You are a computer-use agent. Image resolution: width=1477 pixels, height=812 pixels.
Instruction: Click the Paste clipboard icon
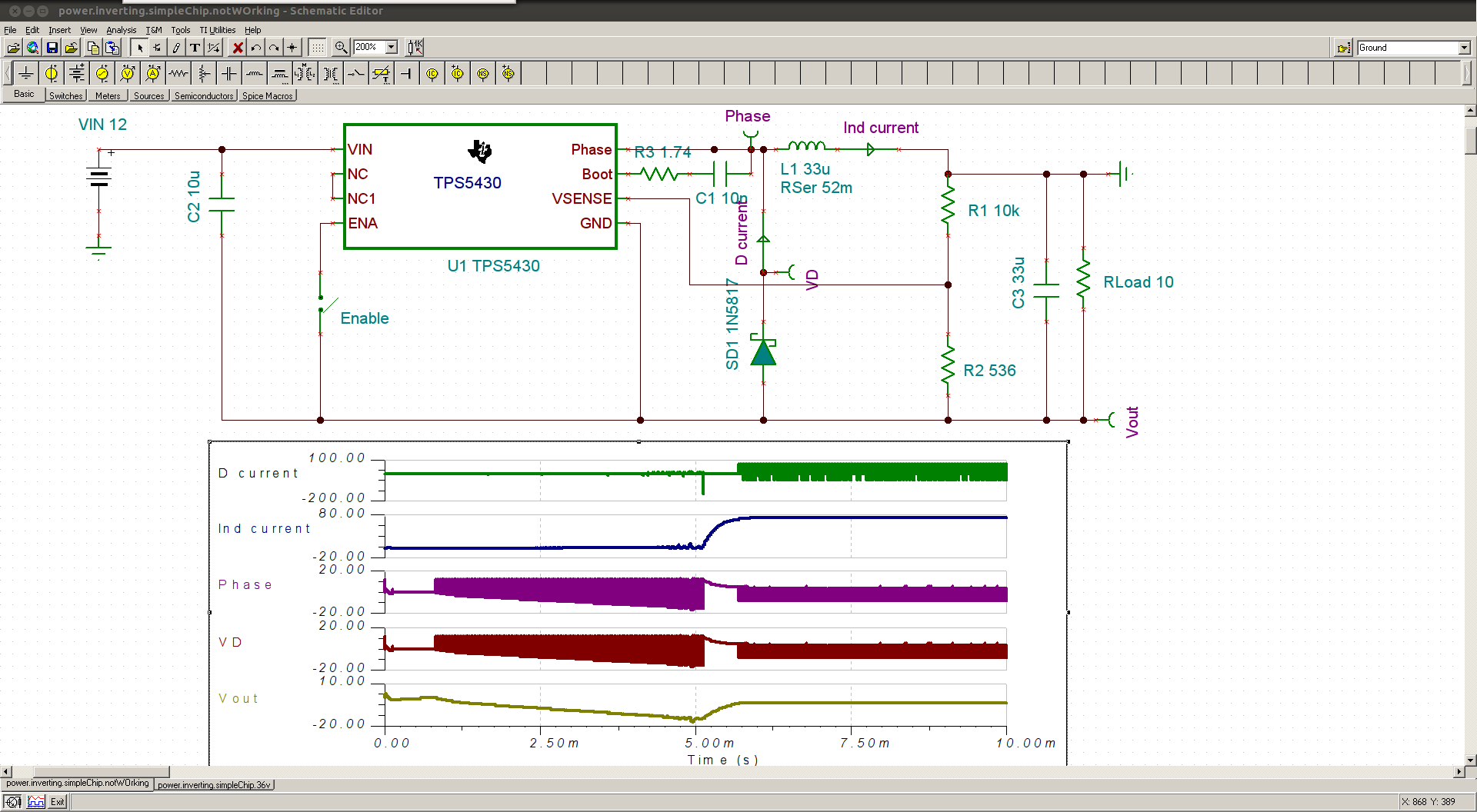click(x=112, y=48)
